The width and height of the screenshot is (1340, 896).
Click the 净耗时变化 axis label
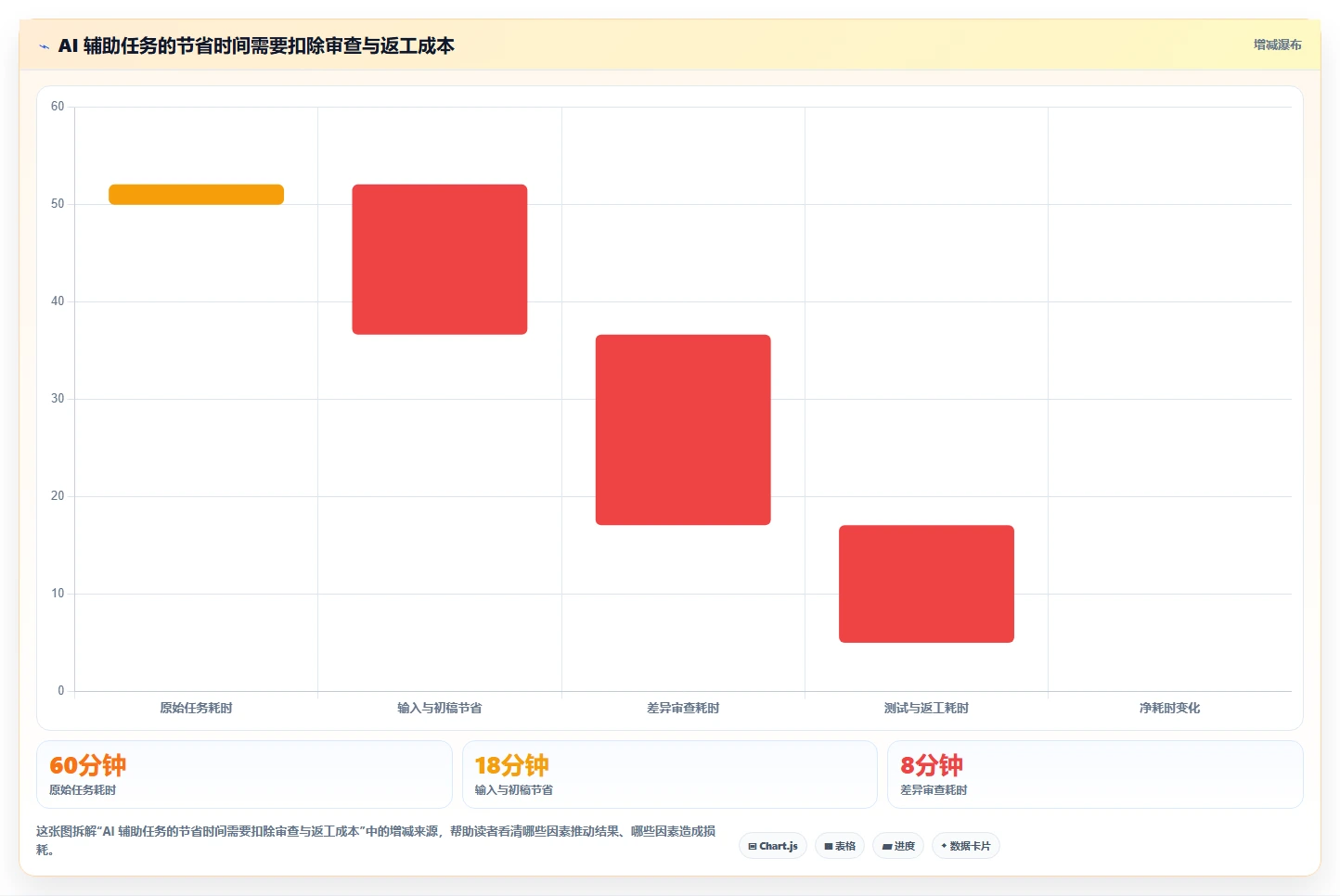[x=1169, y=708]
